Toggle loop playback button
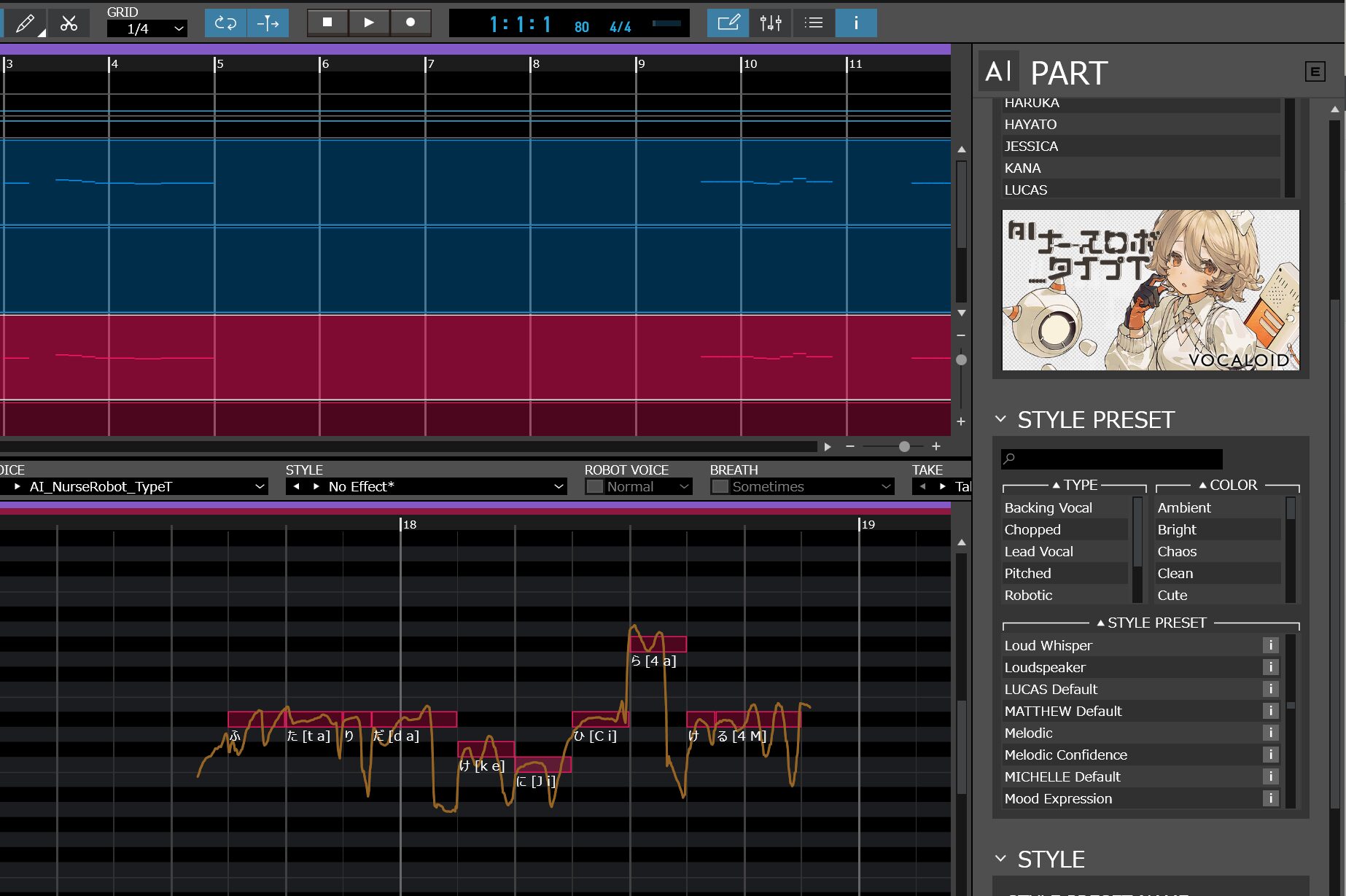The width and height of the screenshot is (1346, 896). [x=225, y=23]
